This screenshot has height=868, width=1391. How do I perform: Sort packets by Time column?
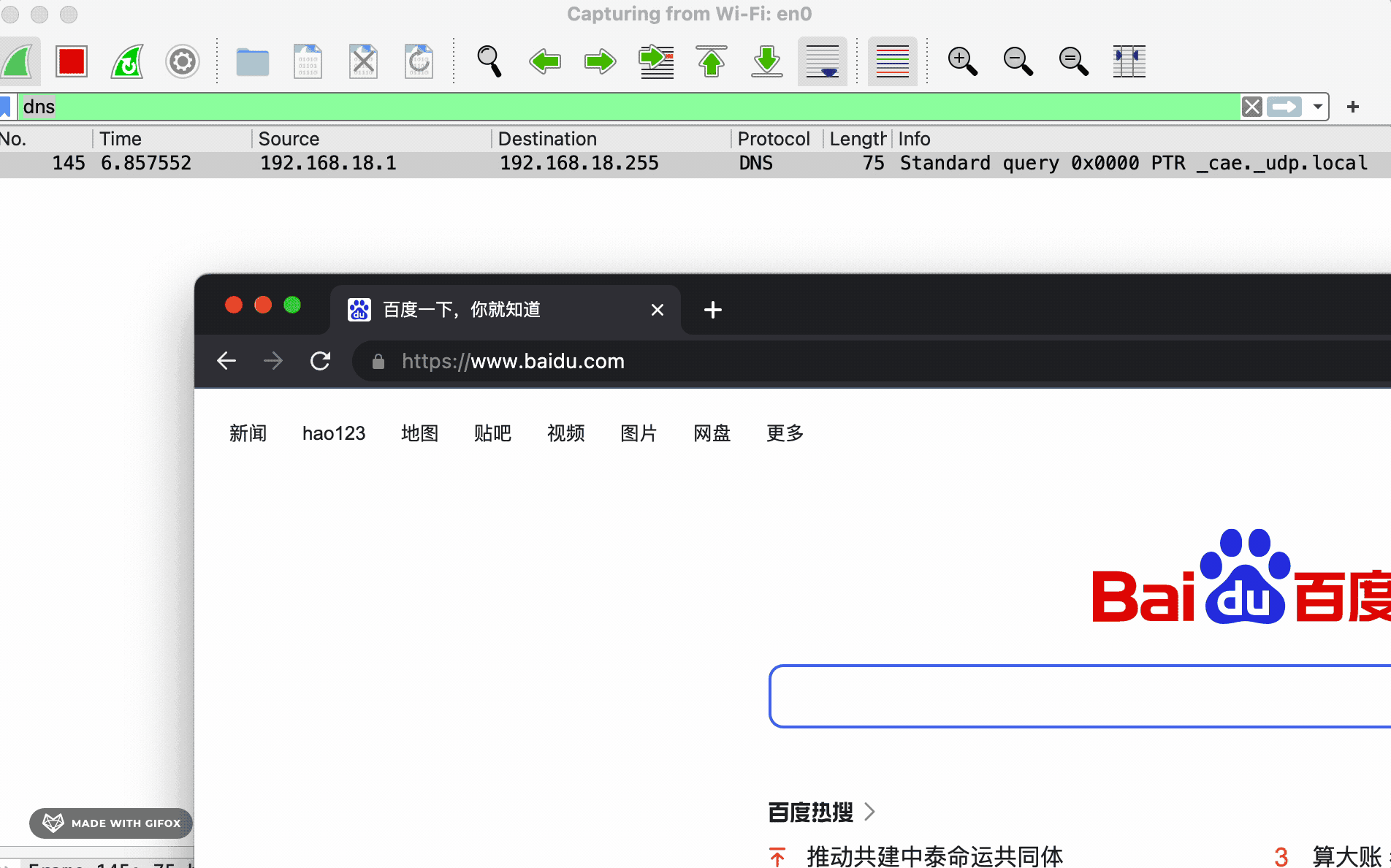172,139
